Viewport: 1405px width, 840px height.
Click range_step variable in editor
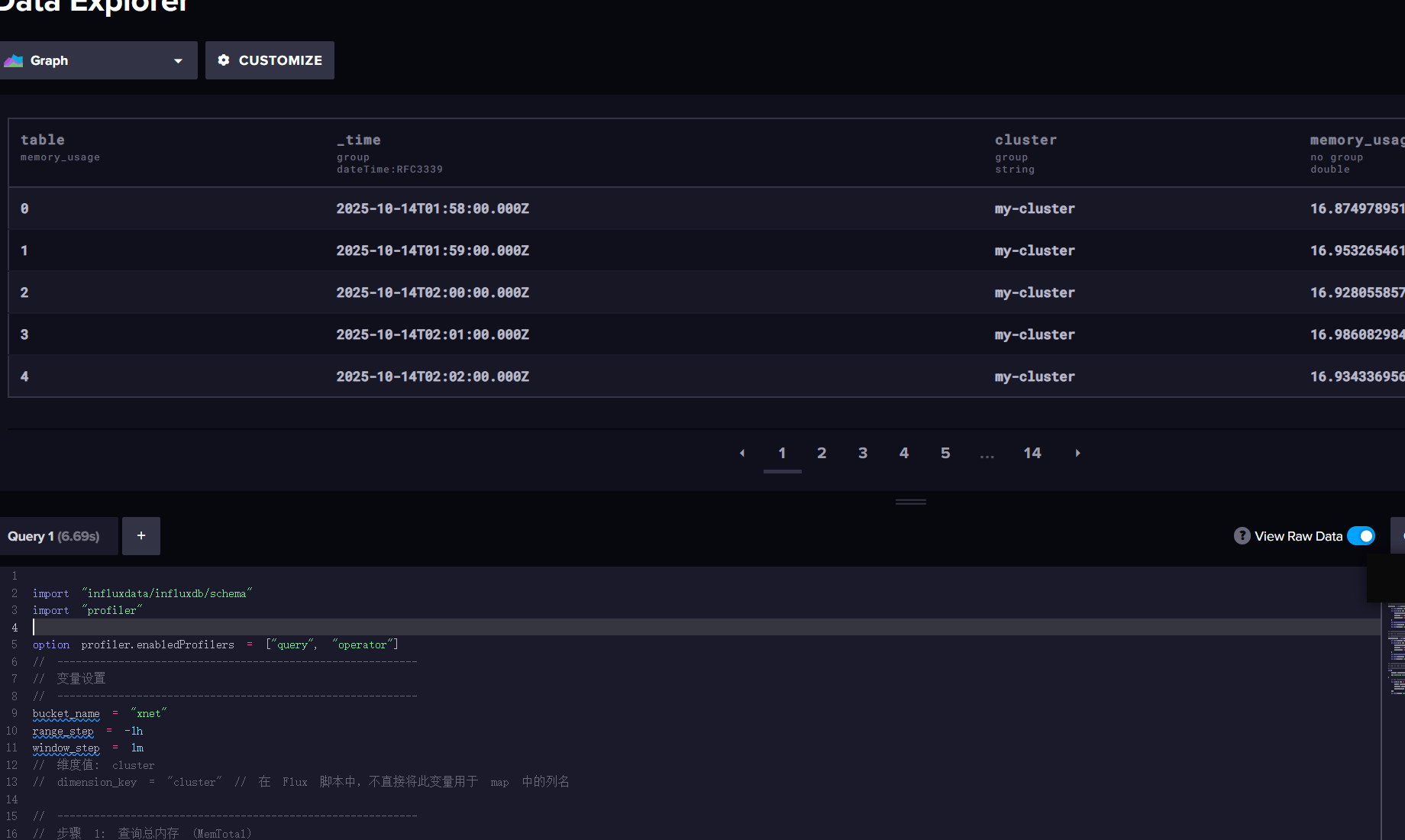pyautogui.click(x=63, y=731)
